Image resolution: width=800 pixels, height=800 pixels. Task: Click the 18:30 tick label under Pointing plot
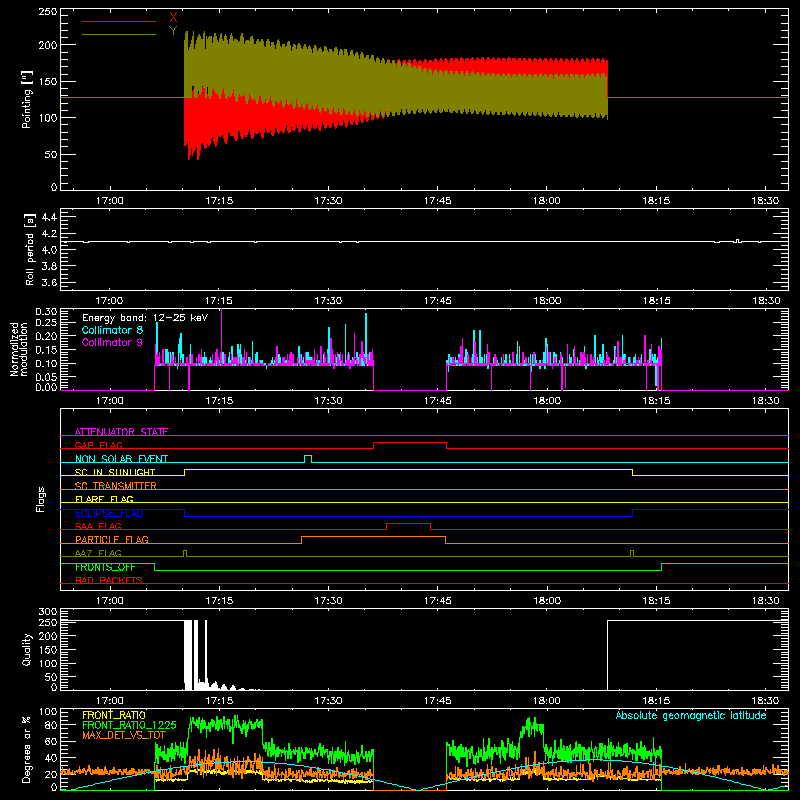[765, 201]
